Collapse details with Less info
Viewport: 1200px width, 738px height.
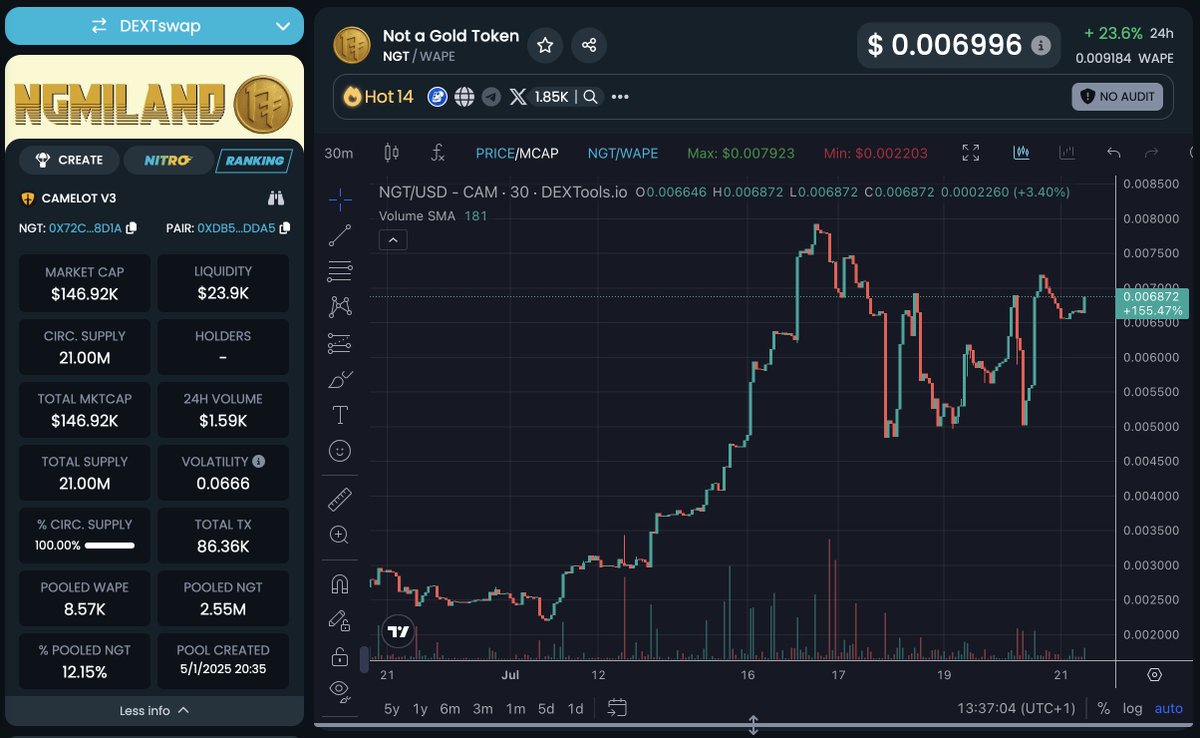tap(154, 710)
